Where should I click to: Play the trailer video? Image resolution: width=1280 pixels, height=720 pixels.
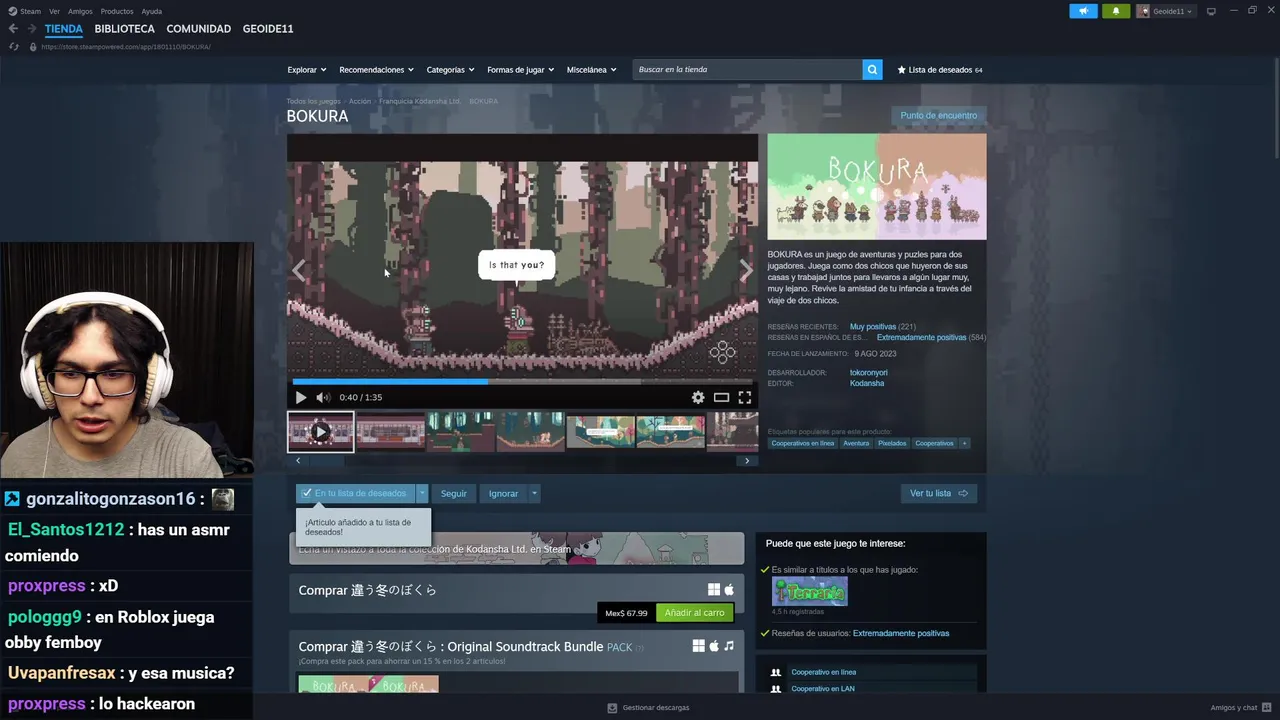(301, 397)
